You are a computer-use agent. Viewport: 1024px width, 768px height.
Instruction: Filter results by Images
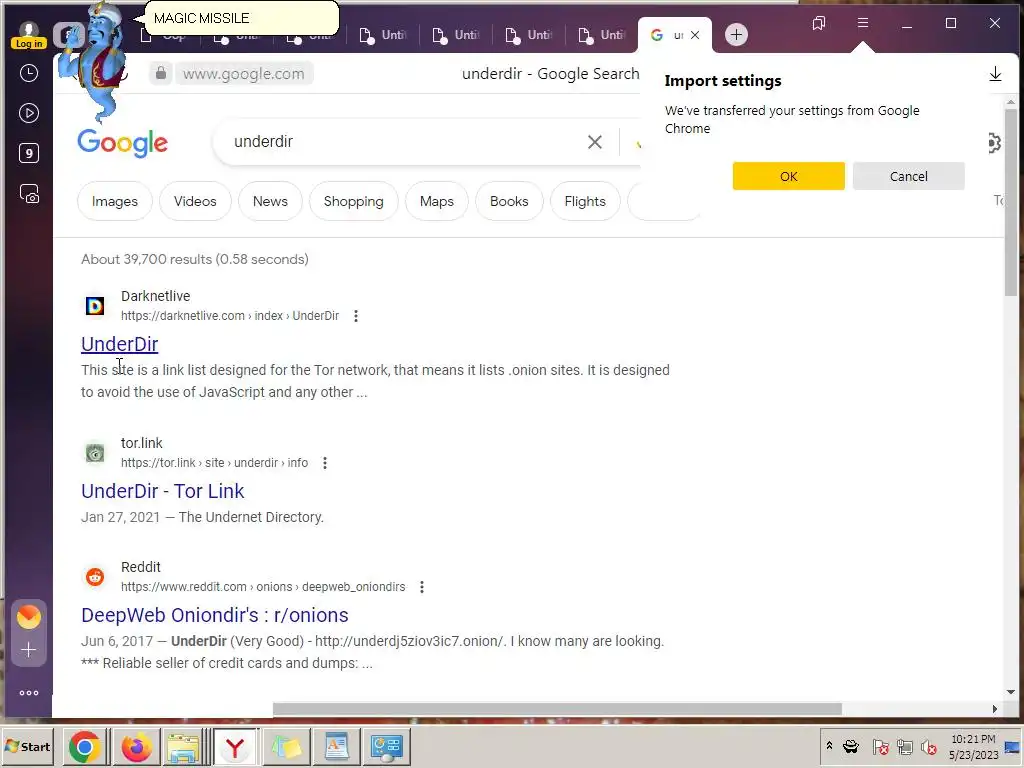[x=115, y=201]
